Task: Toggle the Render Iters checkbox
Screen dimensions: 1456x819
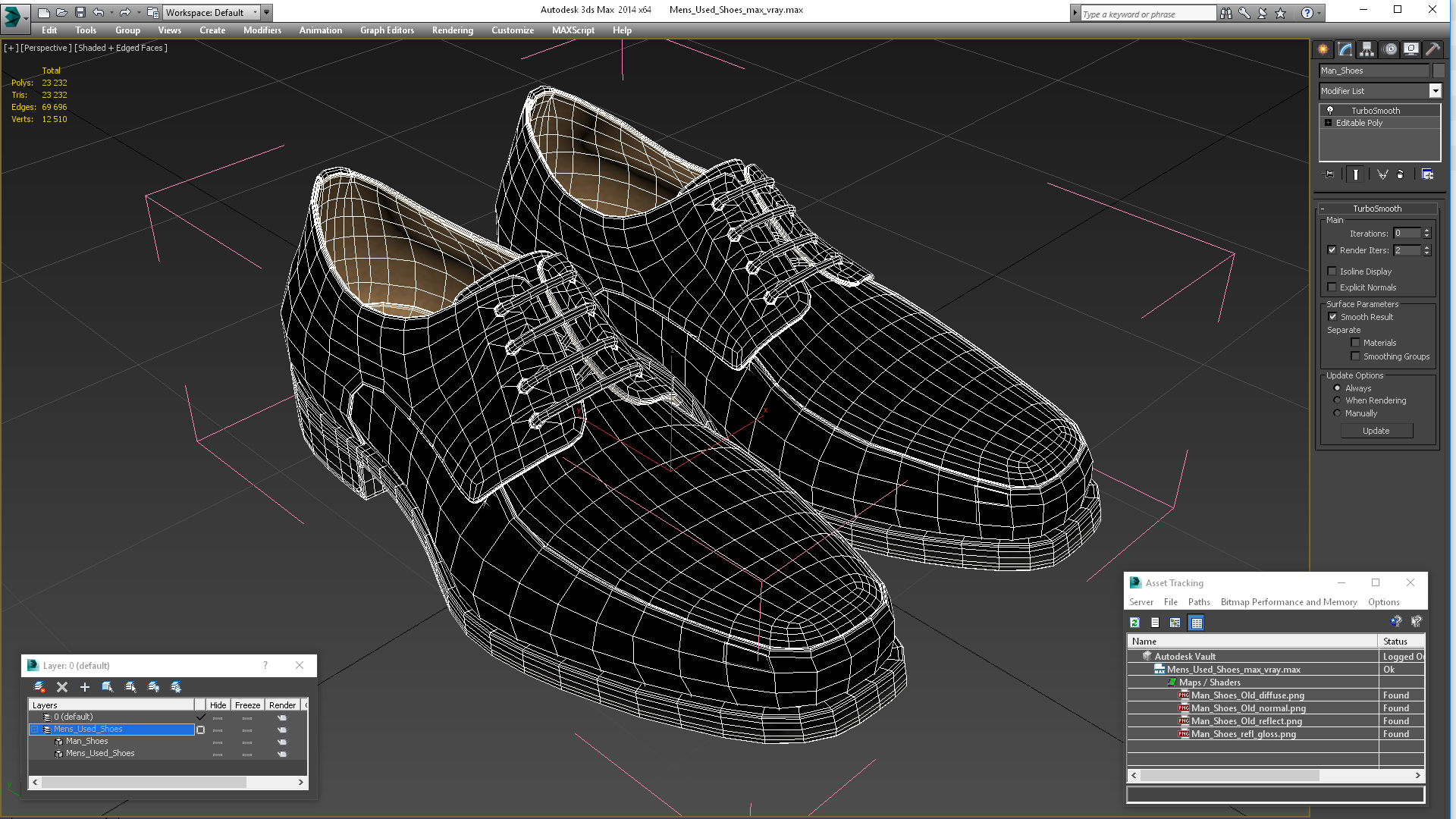Action: point(1332,250)
